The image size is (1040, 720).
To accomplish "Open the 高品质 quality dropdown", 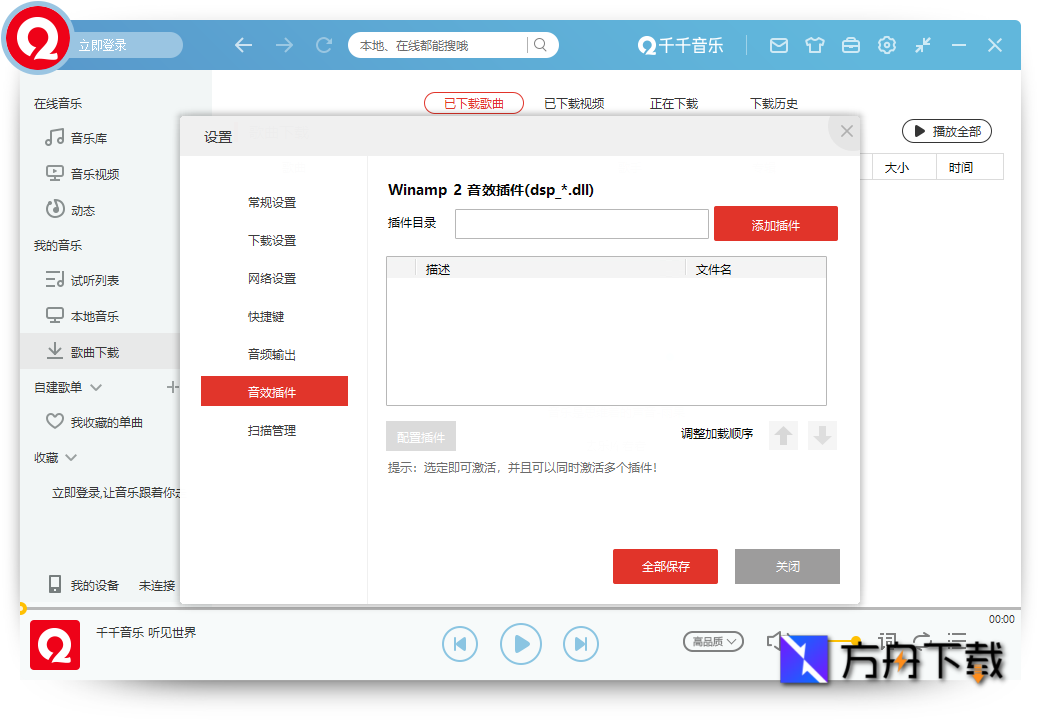I will click(712, 641).
